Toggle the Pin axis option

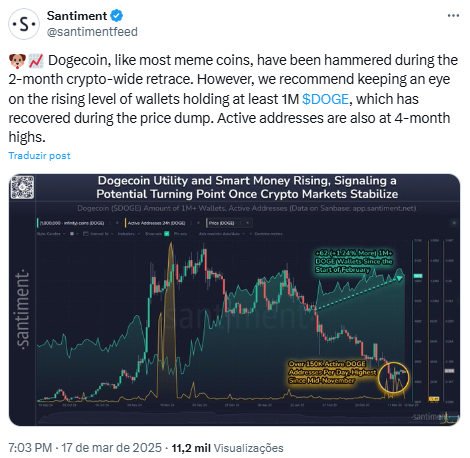click(x=180, y=234)
